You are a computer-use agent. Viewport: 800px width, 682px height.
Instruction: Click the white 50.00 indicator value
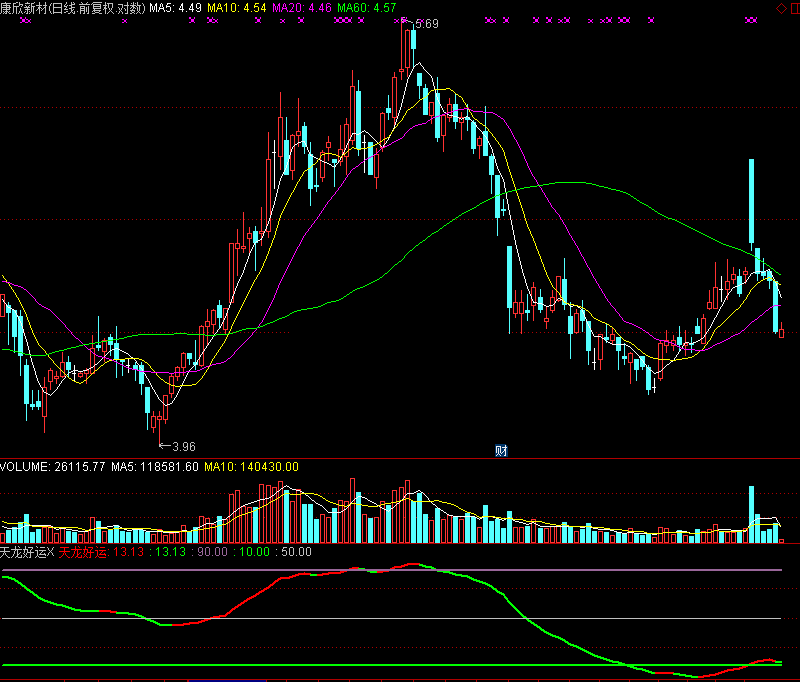pos(296,552)
